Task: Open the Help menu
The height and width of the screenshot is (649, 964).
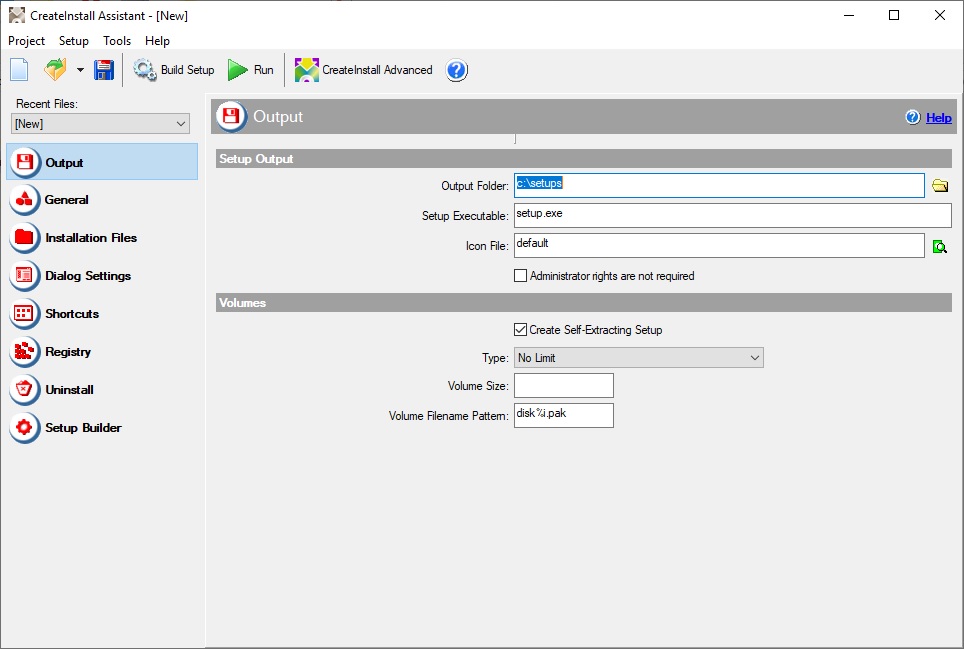Action: pos(157,41)
